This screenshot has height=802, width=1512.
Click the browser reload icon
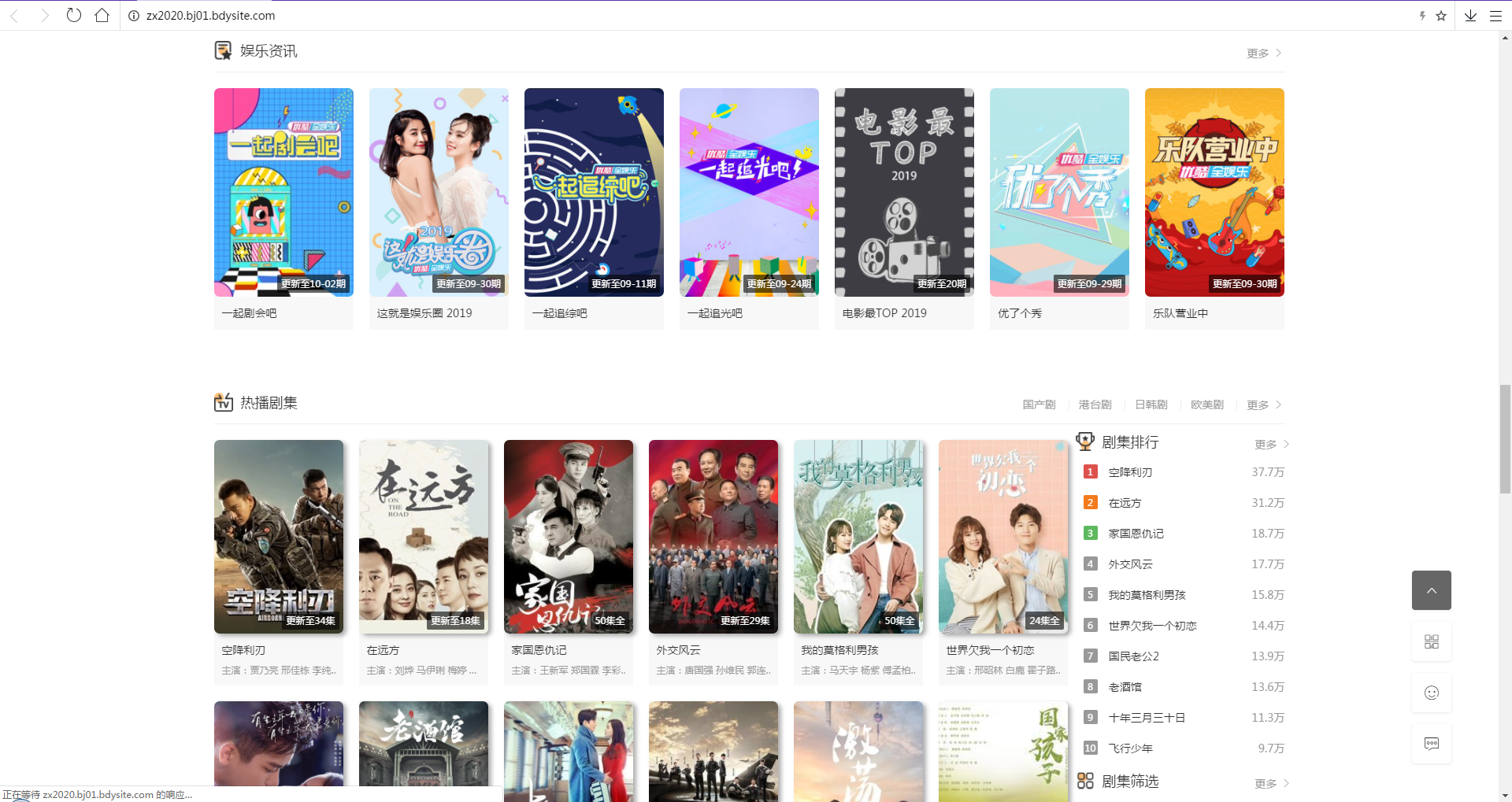pyautogui.click(x=74, y=15)
